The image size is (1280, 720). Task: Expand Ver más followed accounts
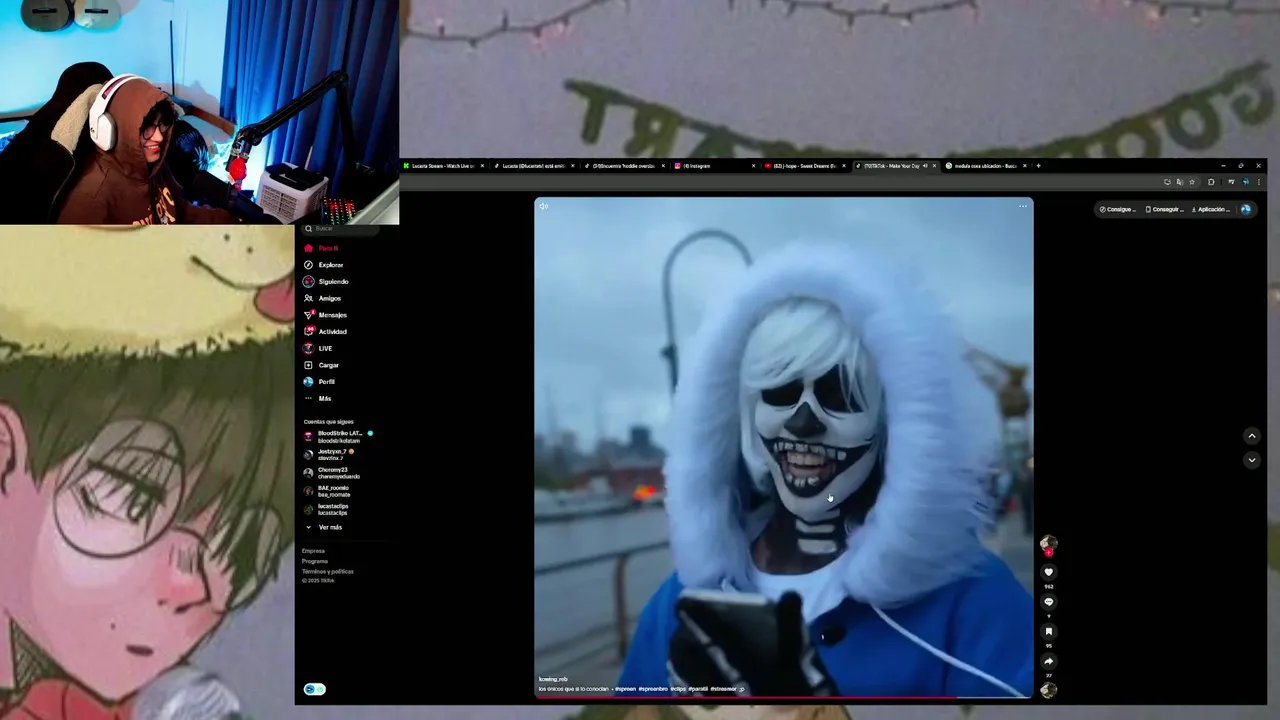pos(324,527)
